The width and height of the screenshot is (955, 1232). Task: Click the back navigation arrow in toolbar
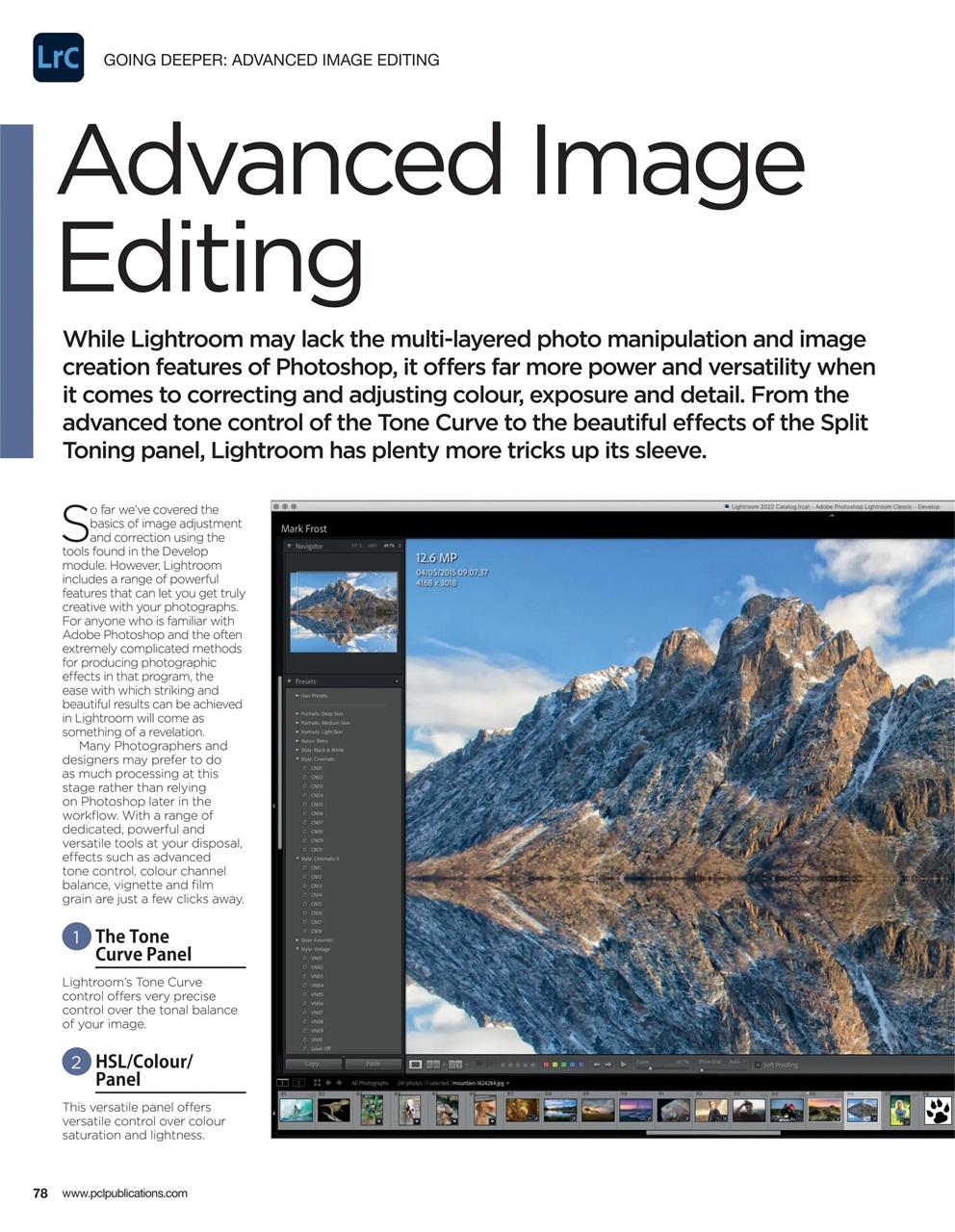tap(597, 1064)
